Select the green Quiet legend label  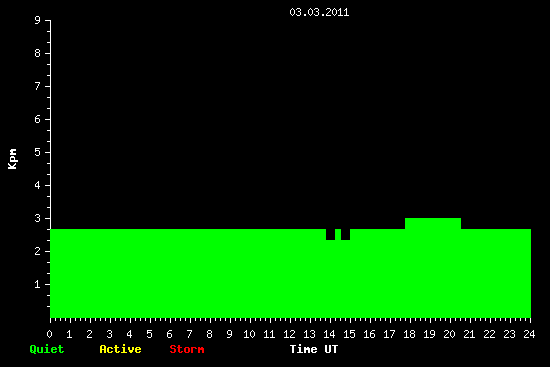coord(47,349)
